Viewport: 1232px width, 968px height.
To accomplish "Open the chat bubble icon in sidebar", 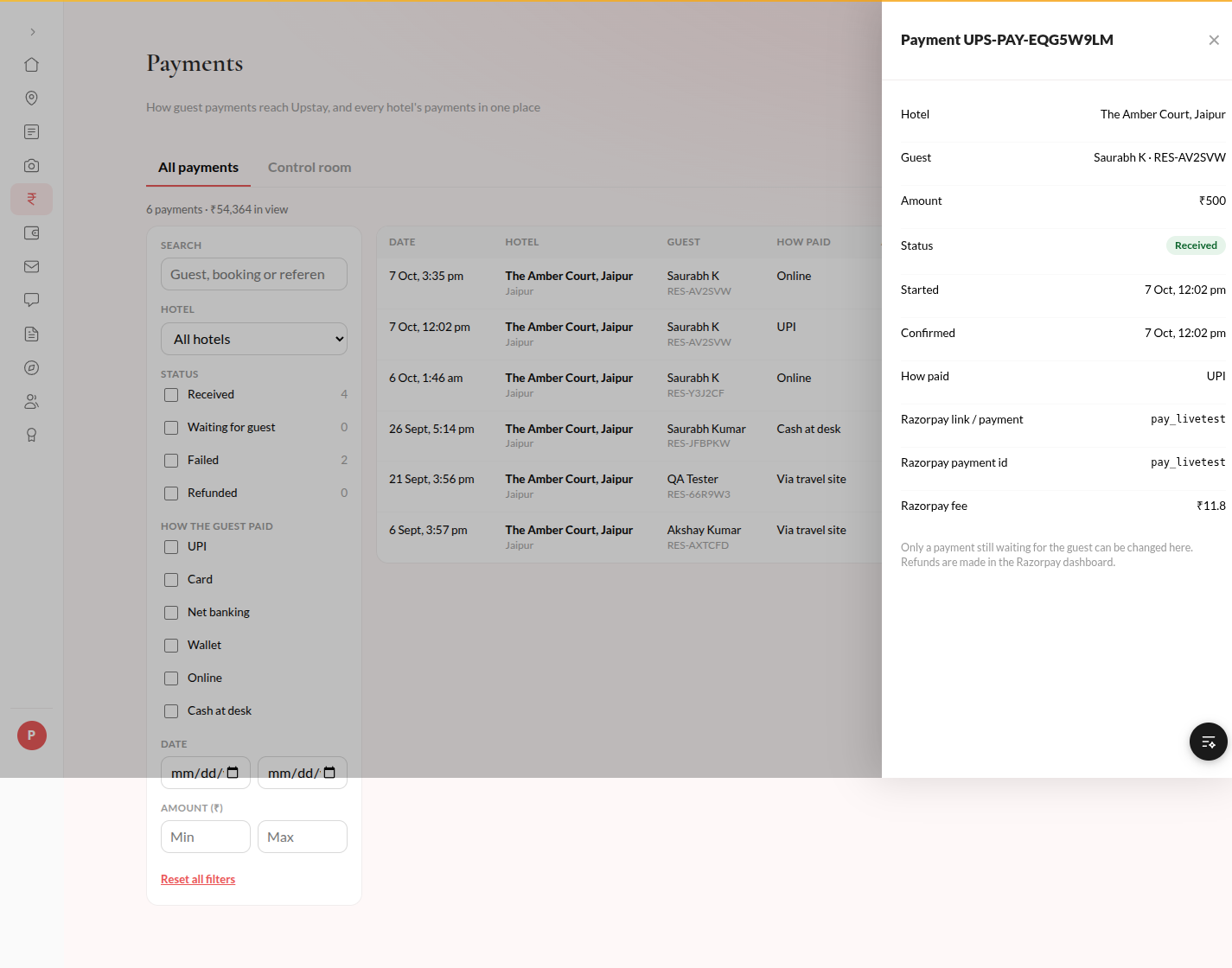I will click(x=32, y=301).
